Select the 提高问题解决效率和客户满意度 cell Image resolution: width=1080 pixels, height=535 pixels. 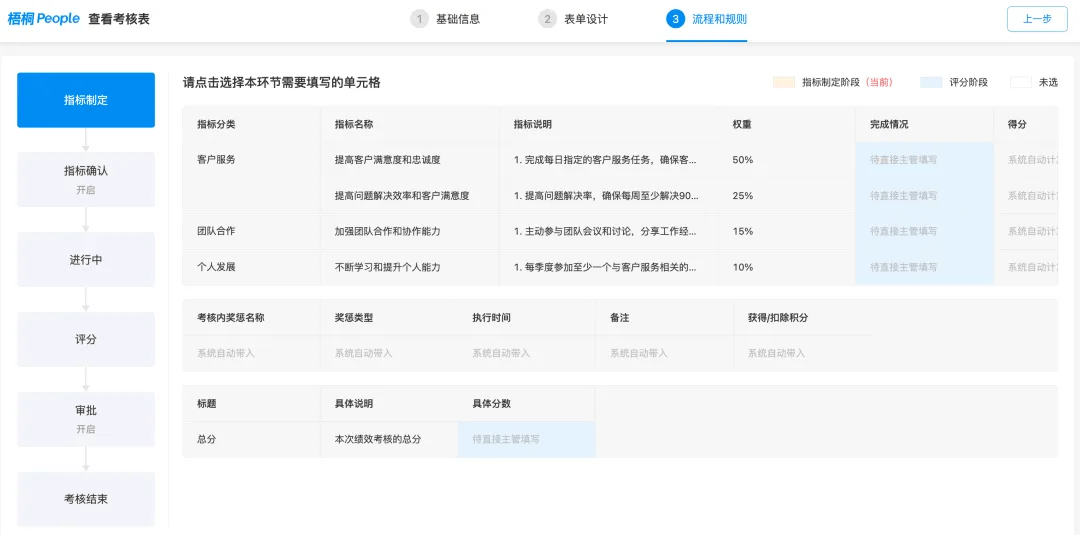[x=410, y=196]
